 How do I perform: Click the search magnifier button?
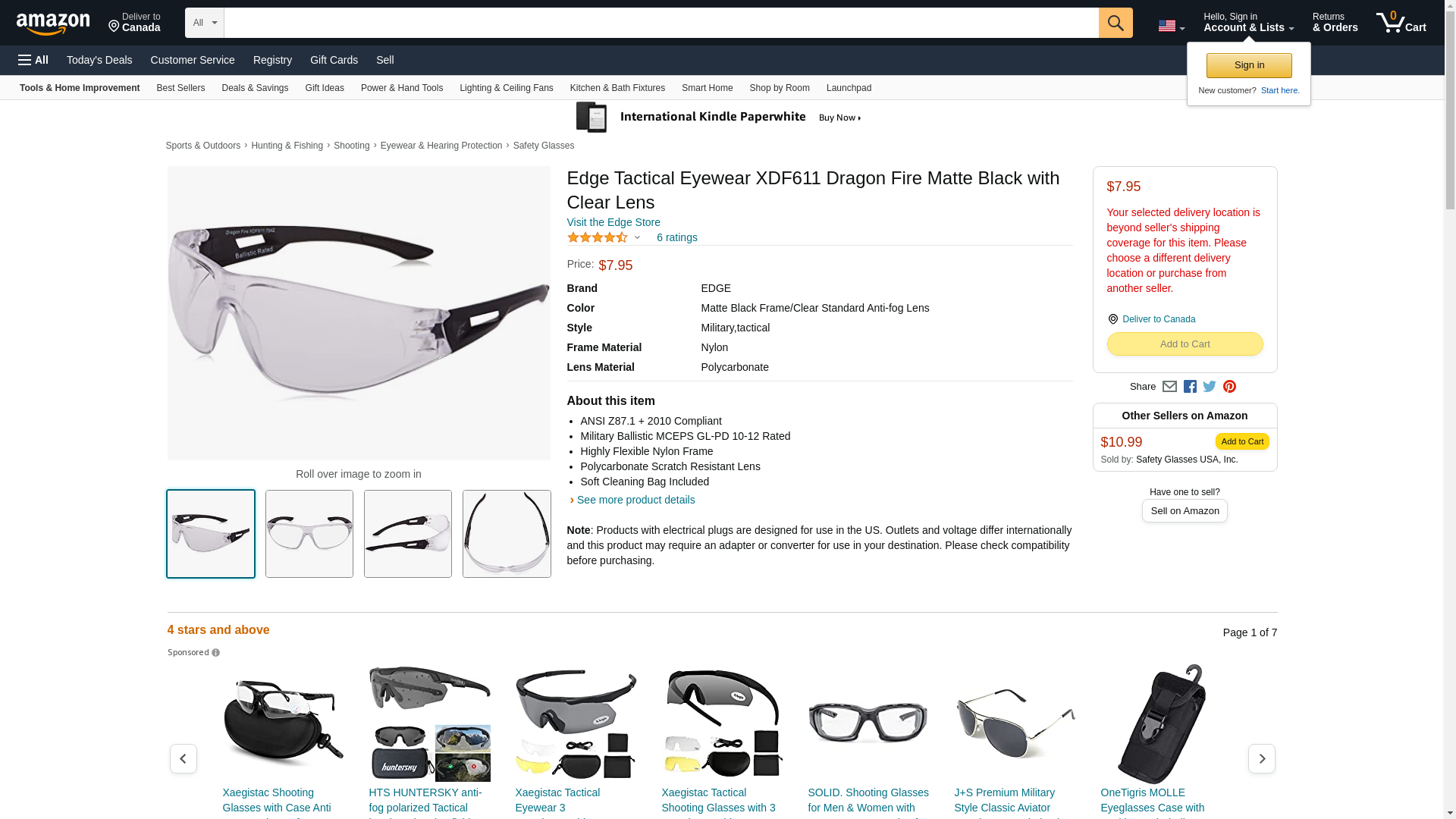tap(1115, 23)
